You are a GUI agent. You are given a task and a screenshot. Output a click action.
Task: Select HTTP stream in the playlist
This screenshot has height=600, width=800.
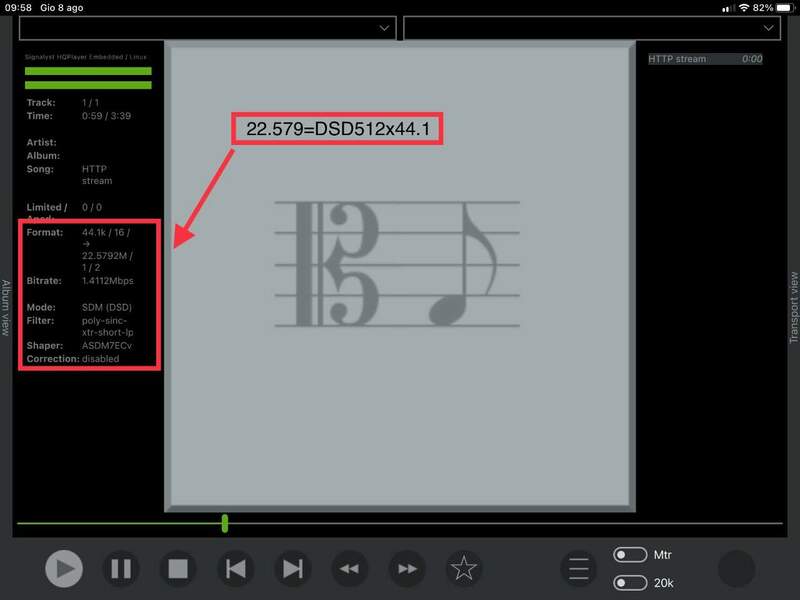coord(705,59)
